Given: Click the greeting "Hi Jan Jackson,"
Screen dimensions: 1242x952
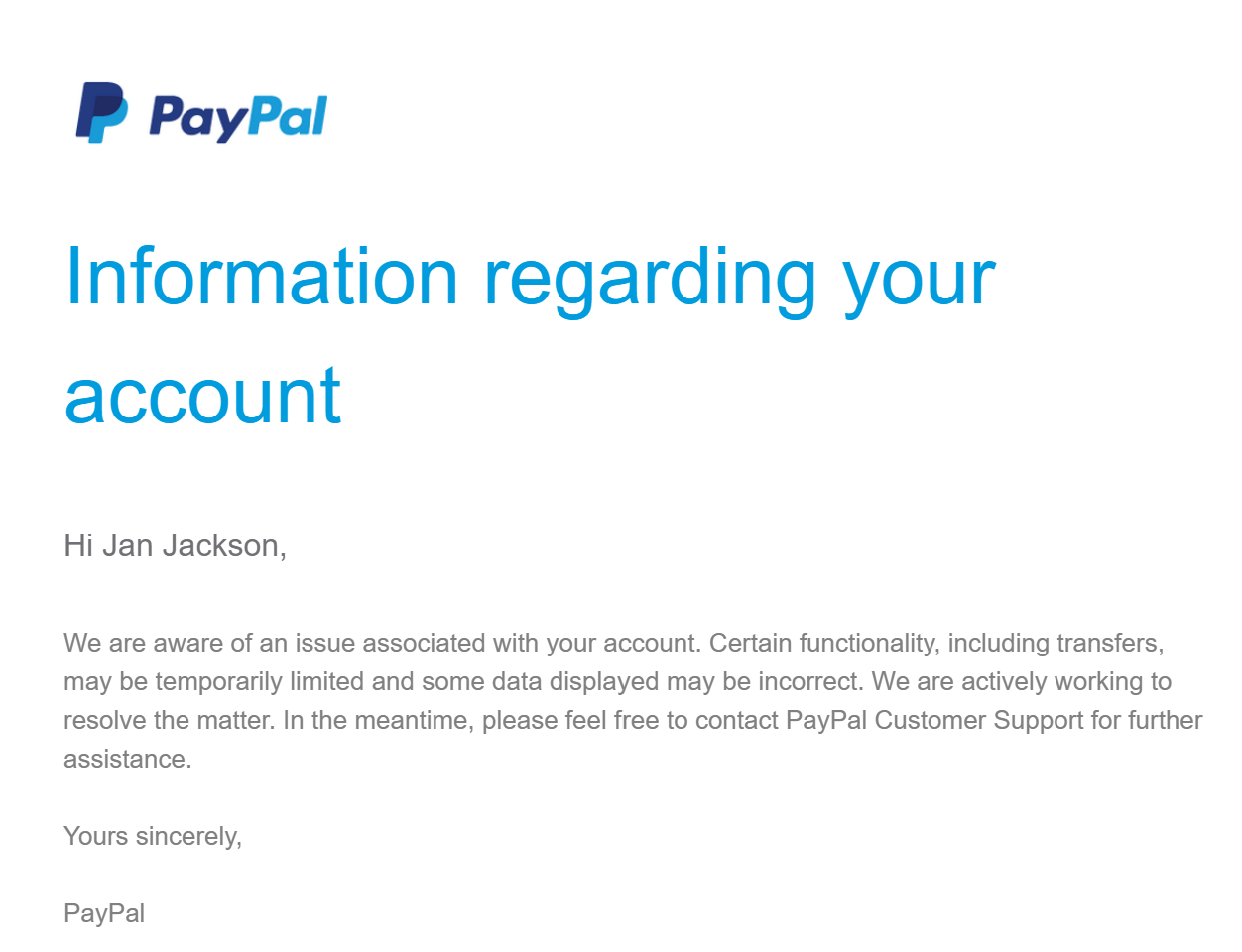Looking at the screenshot, I should click(x=175, y=545).
